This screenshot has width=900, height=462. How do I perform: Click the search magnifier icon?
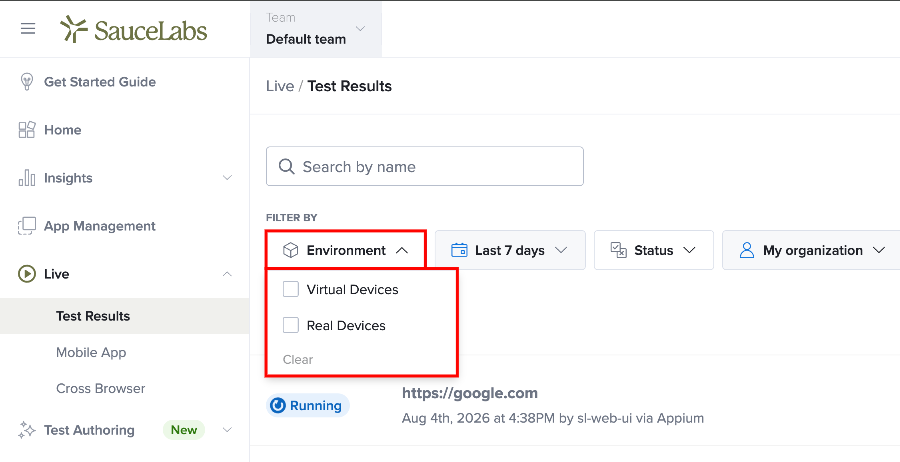point(286,166)
